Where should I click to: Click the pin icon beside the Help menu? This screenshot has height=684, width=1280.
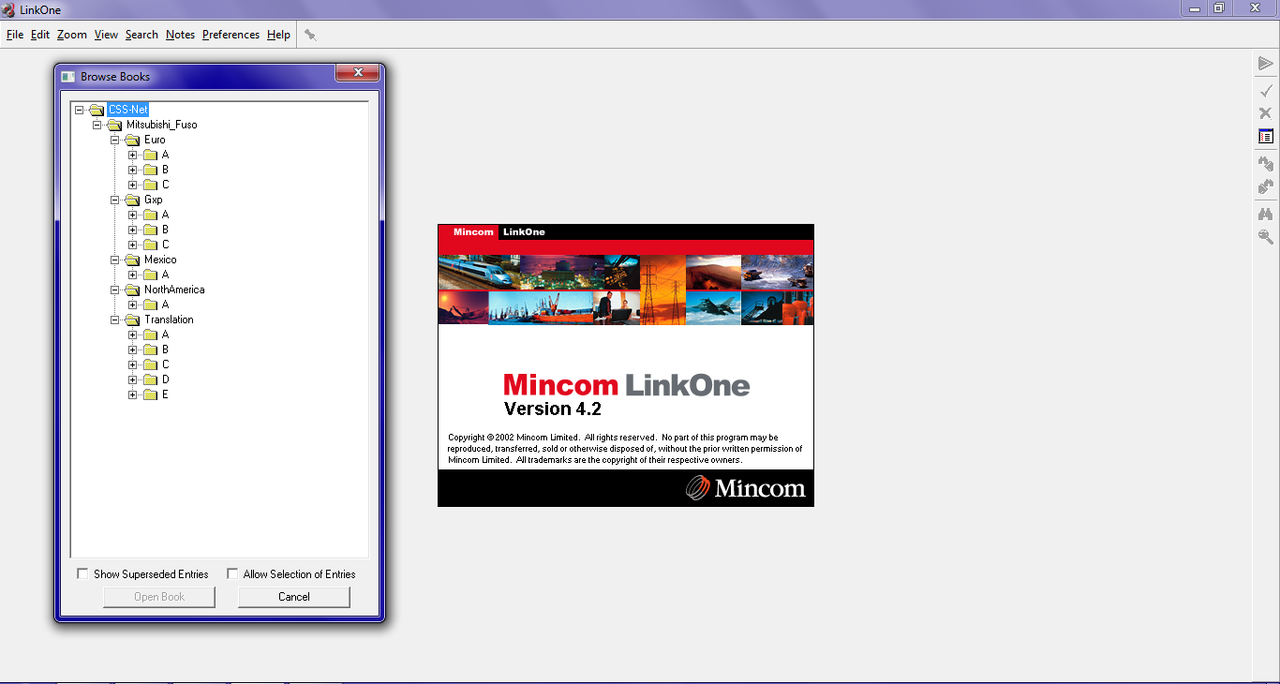click(x=310, y=34)
